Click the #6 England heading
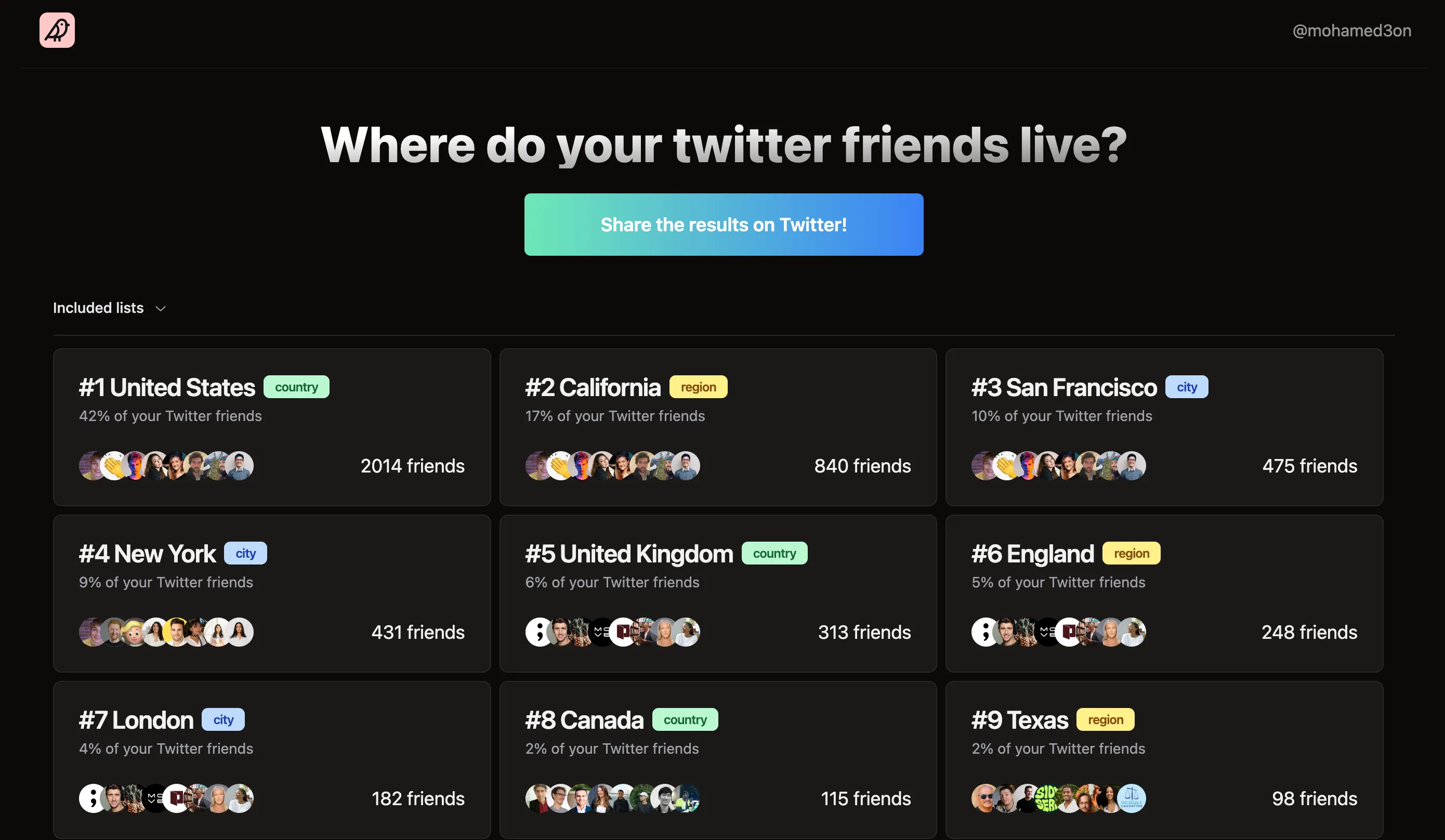Viewport: 1445px width, 840px height. tap(1033, 553)
